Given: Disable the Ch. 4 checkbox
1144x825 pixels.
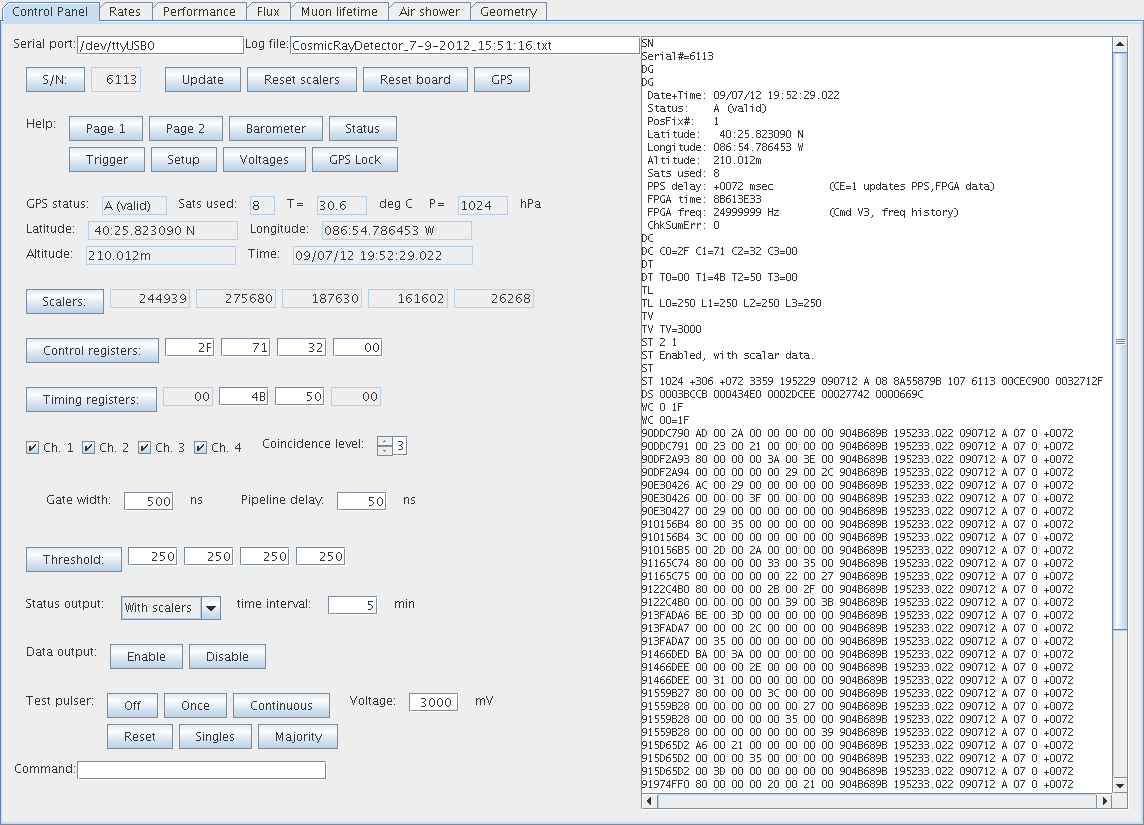Looking at the screenshot, I should [201, 448].
